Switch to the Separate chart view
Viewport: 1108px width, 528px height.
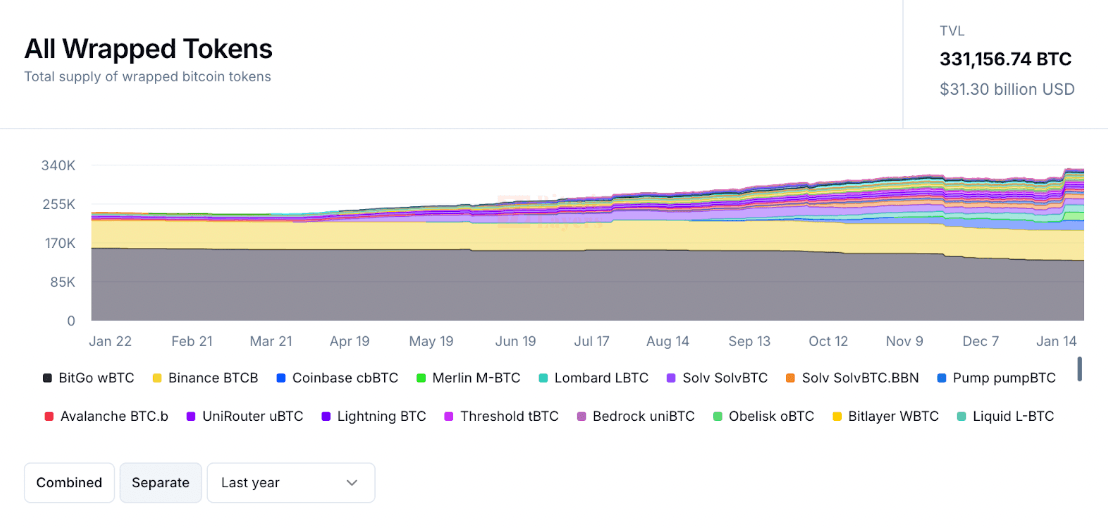click(x=160, y=482)
